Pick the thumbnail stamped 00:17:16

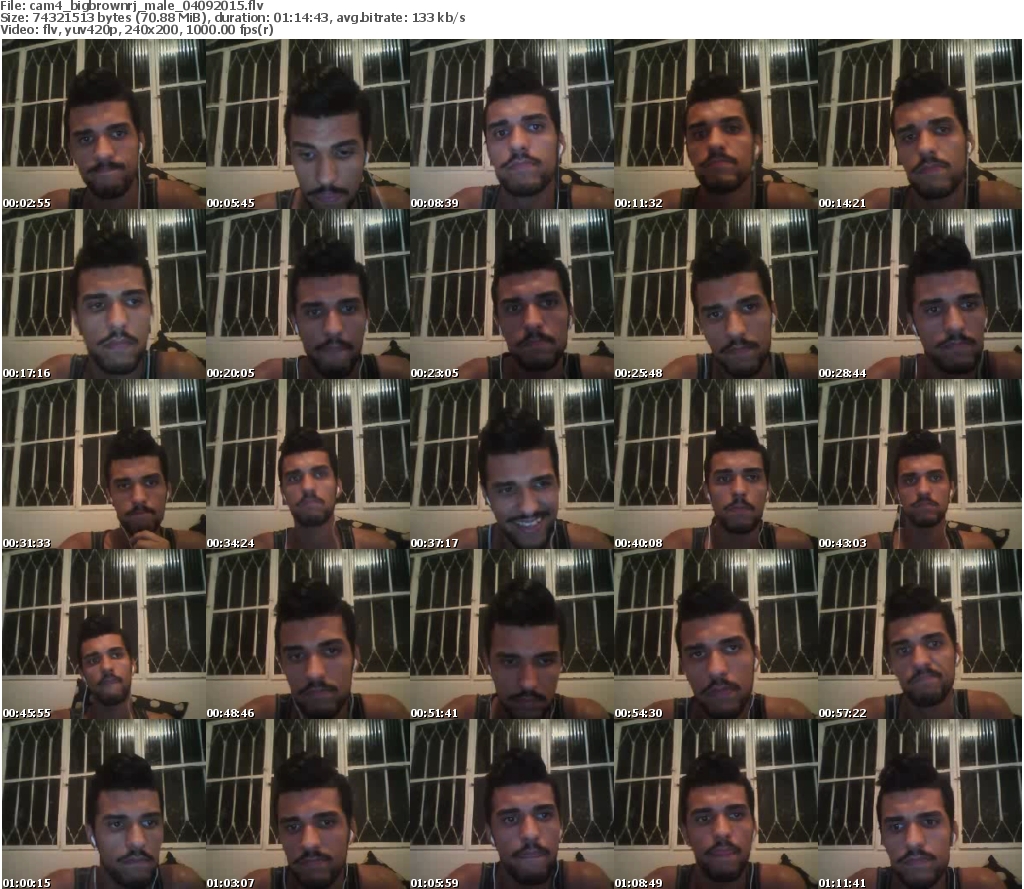click(x=104, y=294)
